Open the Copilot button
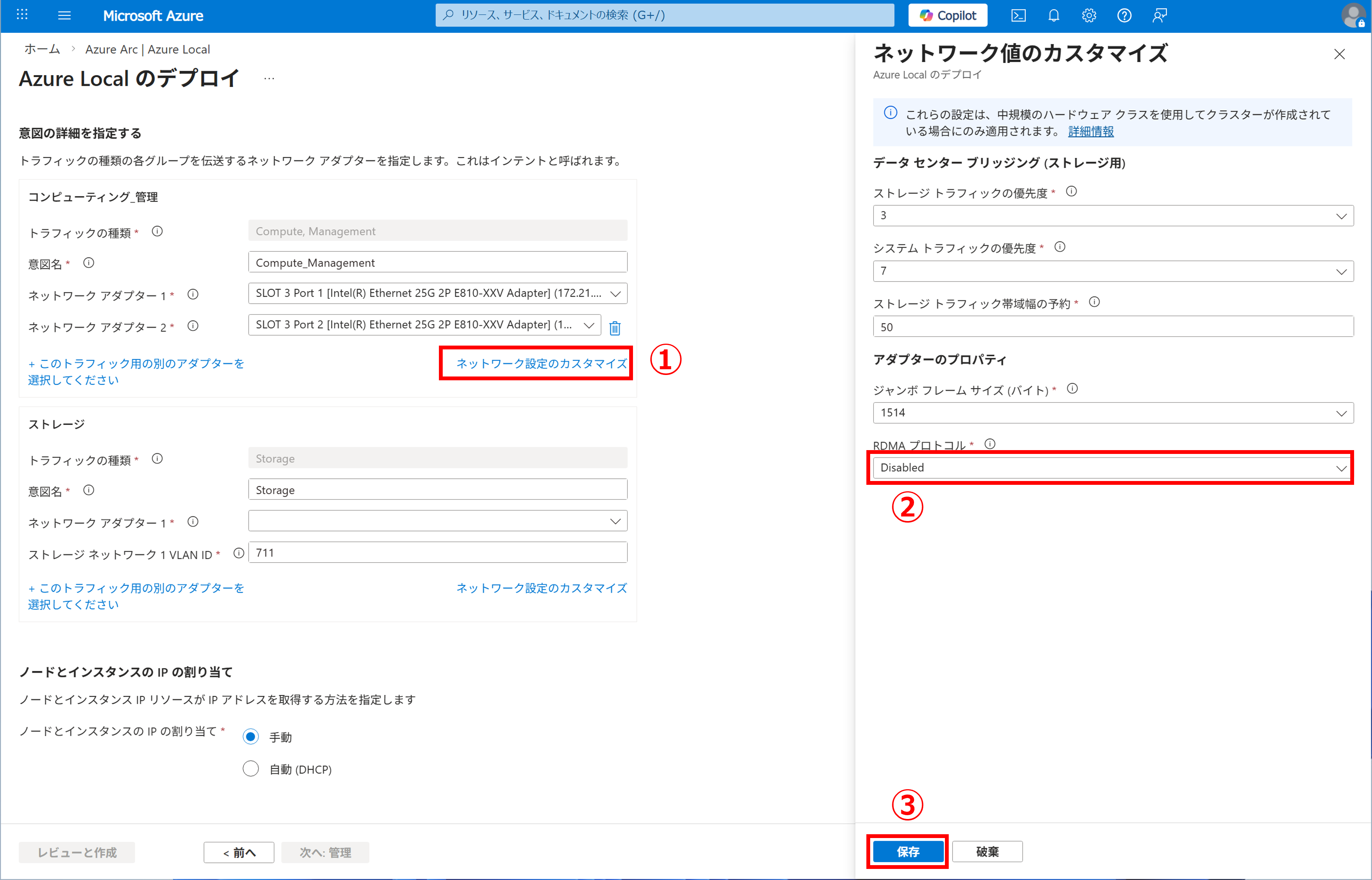The height and width of the screenshot is (880, 1372). [x=948, y=15]
